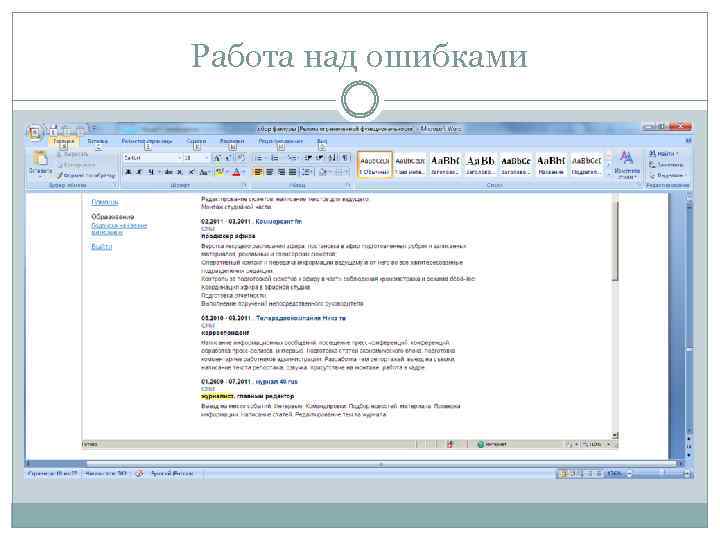720x540 pixels.
Task: Follow the Выйти link in the page sidebar
Action: tap(101, 247)
